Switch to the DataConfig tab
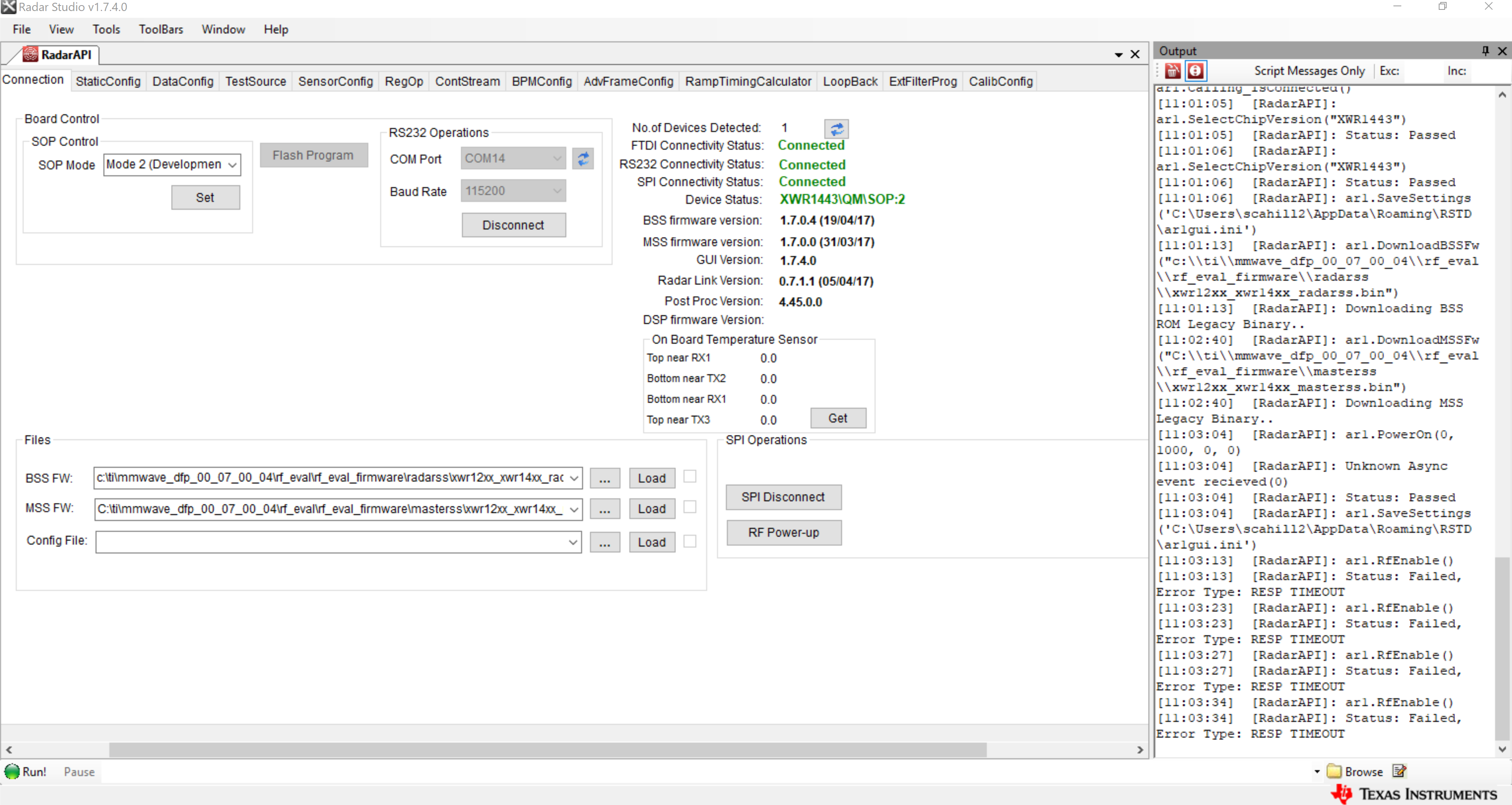 [182, 82]
